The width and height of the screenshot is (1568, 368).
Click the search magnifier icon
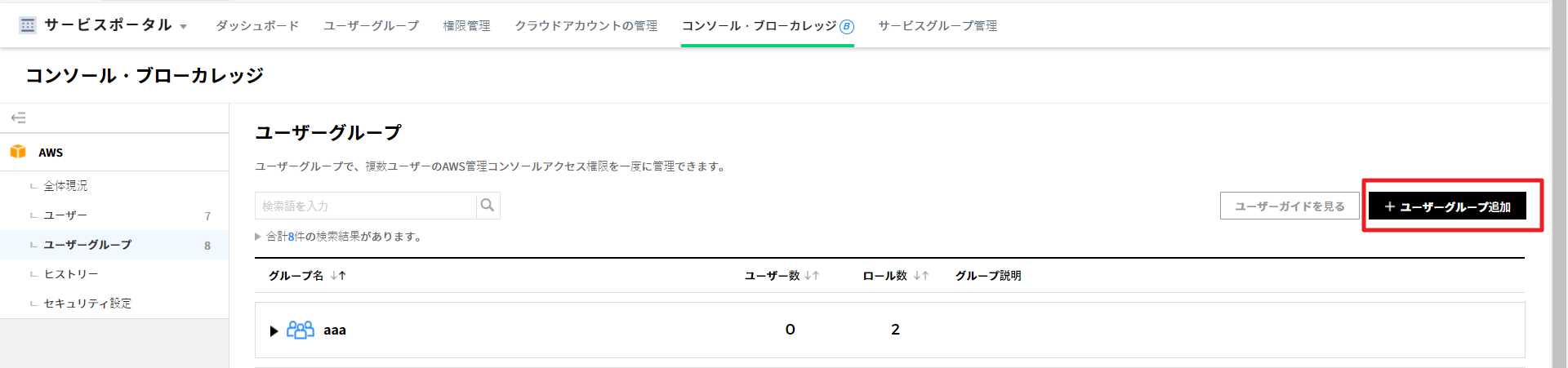[x=488, y=206]
